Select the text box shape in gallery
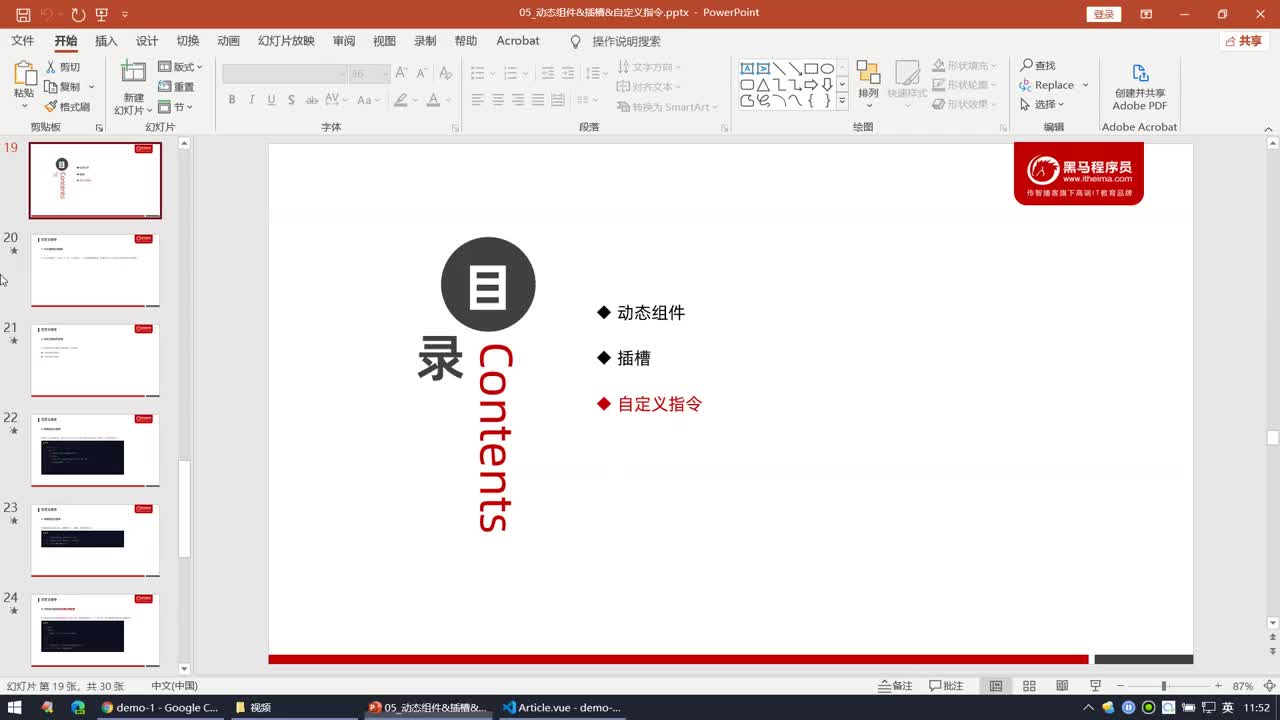 pyautogui.click(x=747, y=69)
